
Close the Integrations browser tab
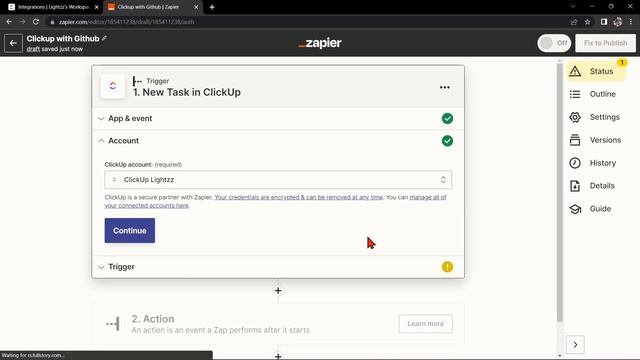coord(97,7)
